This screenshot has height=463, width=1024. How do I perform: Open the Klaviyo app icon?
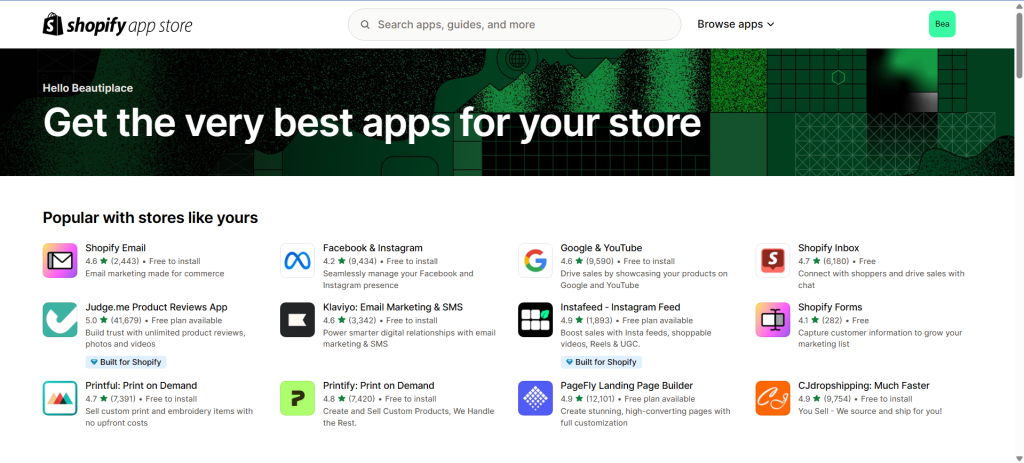297,319
